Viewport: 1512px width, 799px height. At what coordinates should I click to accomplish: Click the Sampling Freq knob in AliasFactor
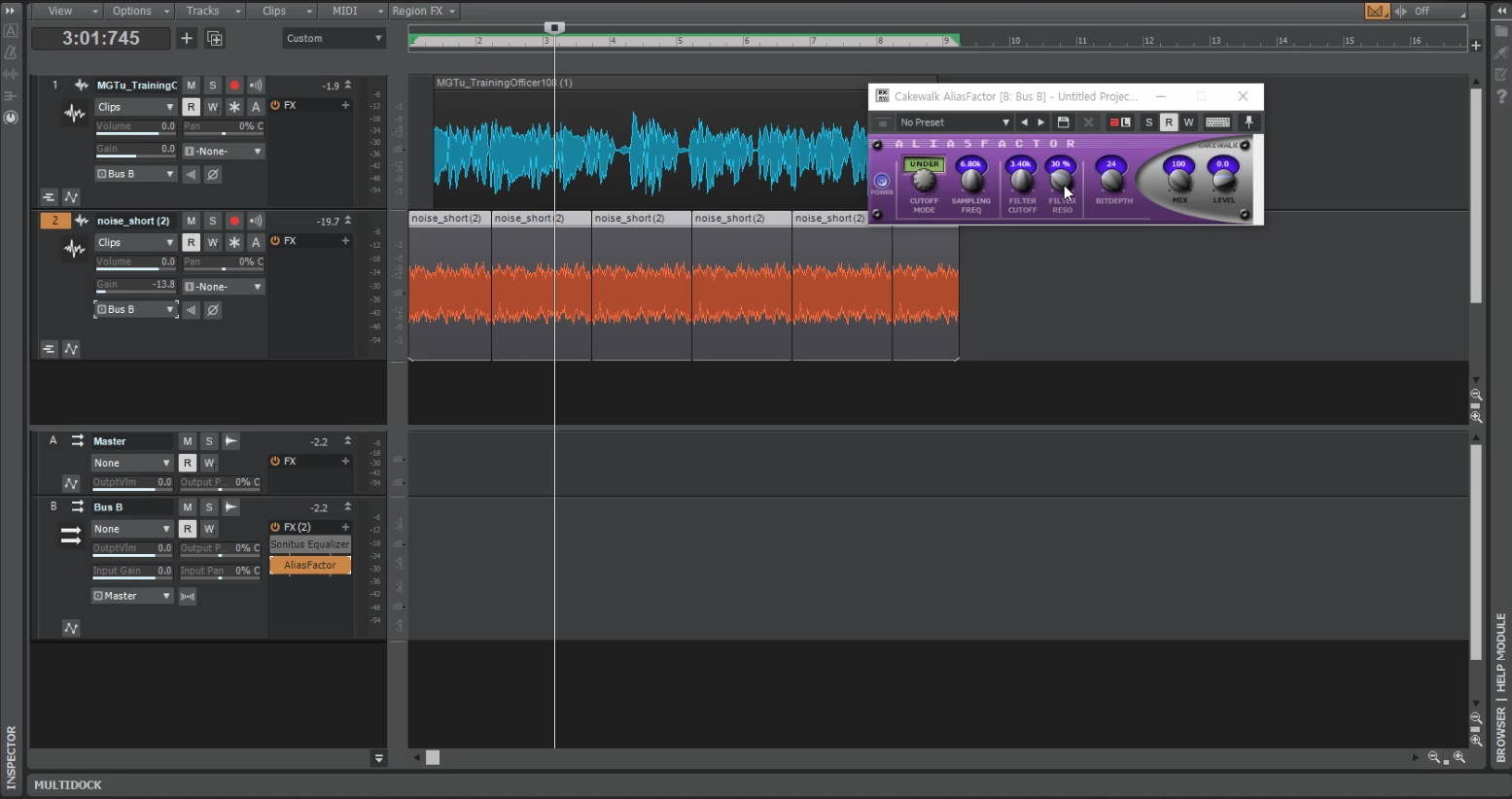click(971, 180)
